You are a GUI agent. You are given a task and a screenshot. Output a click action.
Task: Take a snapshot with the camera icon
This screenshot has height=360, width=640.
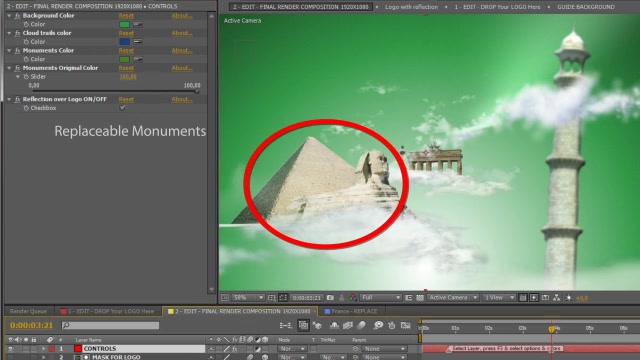click(330, 298)
